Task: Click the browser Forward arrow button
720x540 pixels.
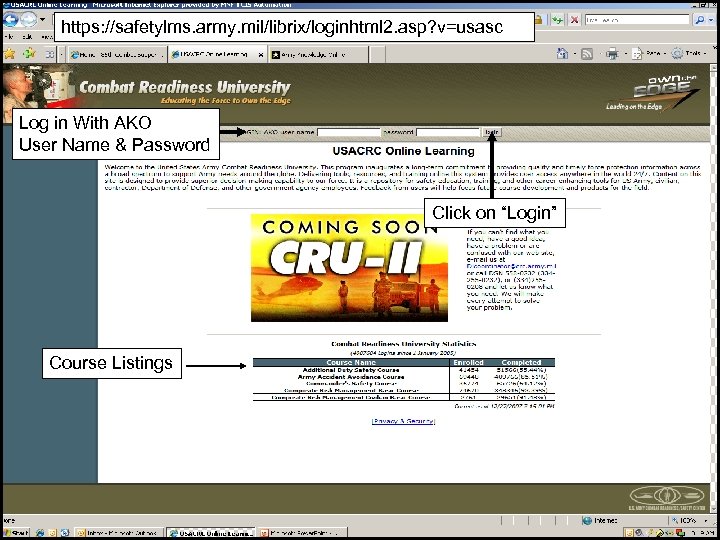Action: point(28,19)
